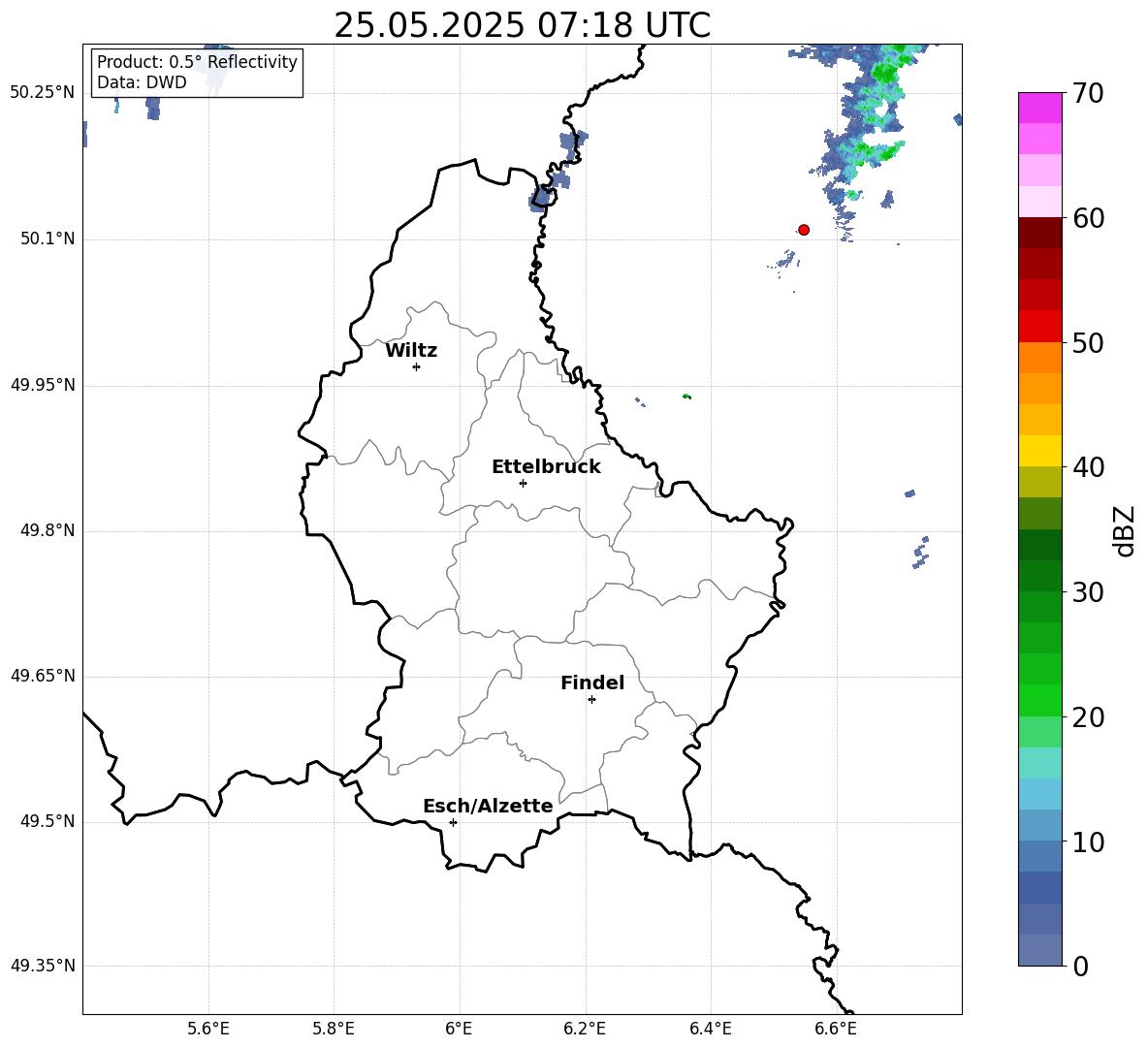Click the 6°E longitude label
The image size is (1148, 1048).
[x=459, y=1029]
